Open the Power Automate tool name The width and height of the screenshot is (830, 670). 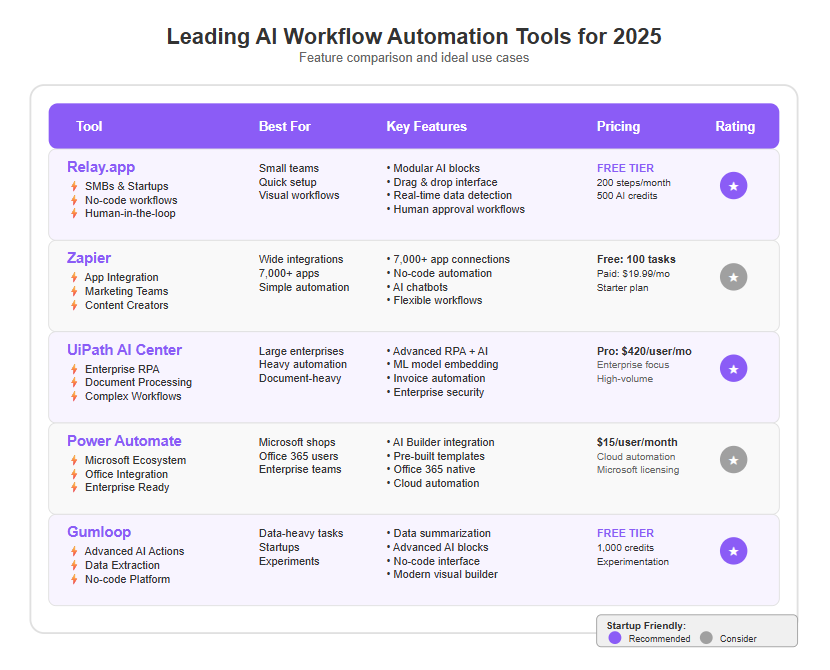(124, 441)
